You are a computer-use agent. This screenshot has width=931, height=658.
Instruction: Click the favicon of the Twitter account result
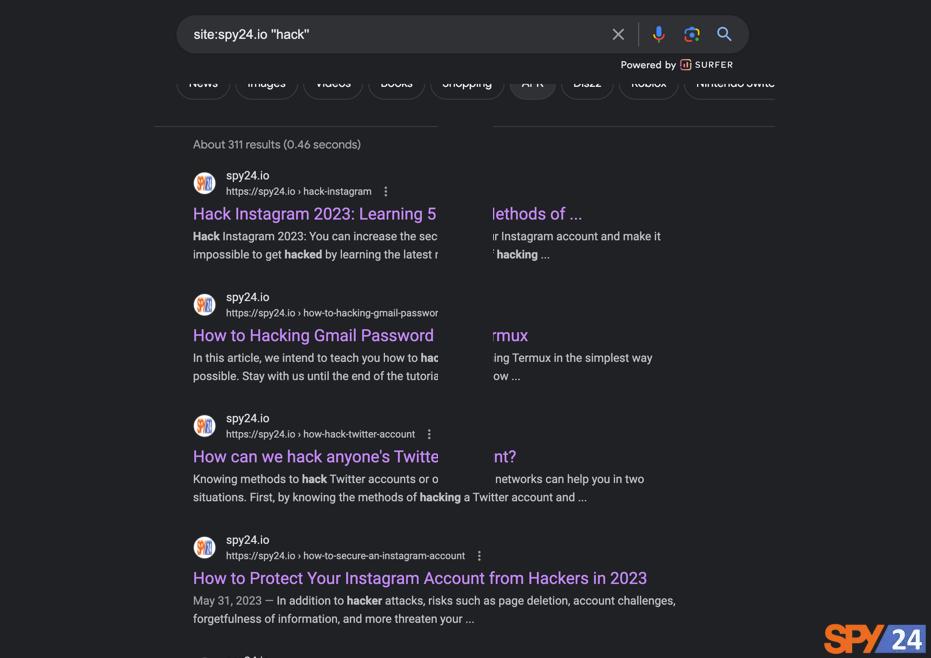[x=204, y=426]
